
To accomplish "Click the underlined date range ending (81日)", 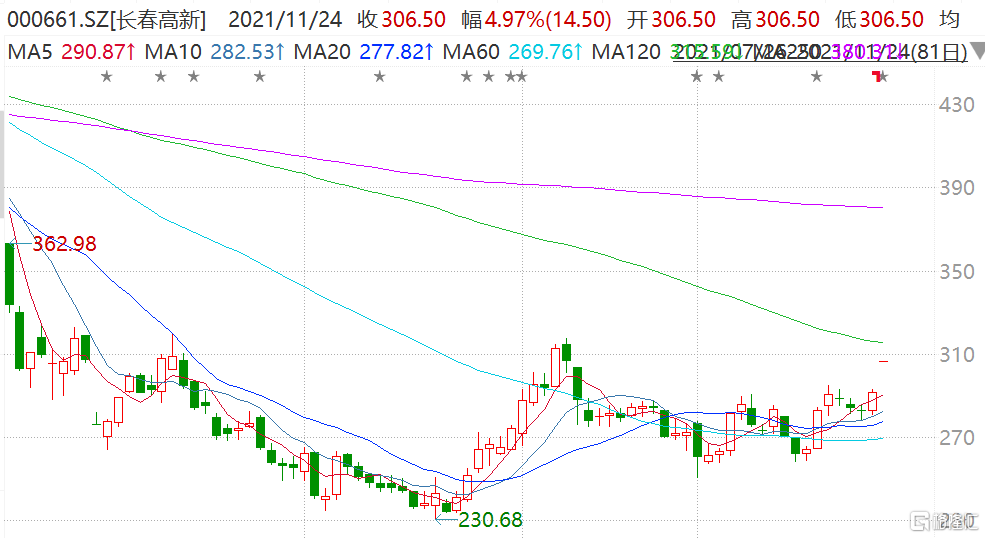I will point(820,53).
